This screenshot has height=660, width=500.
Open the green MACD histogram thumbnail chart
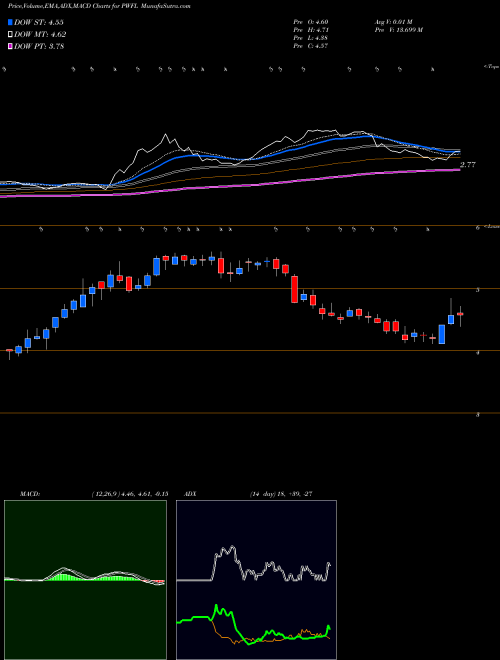pyautogui.click(x=85, y=580)
